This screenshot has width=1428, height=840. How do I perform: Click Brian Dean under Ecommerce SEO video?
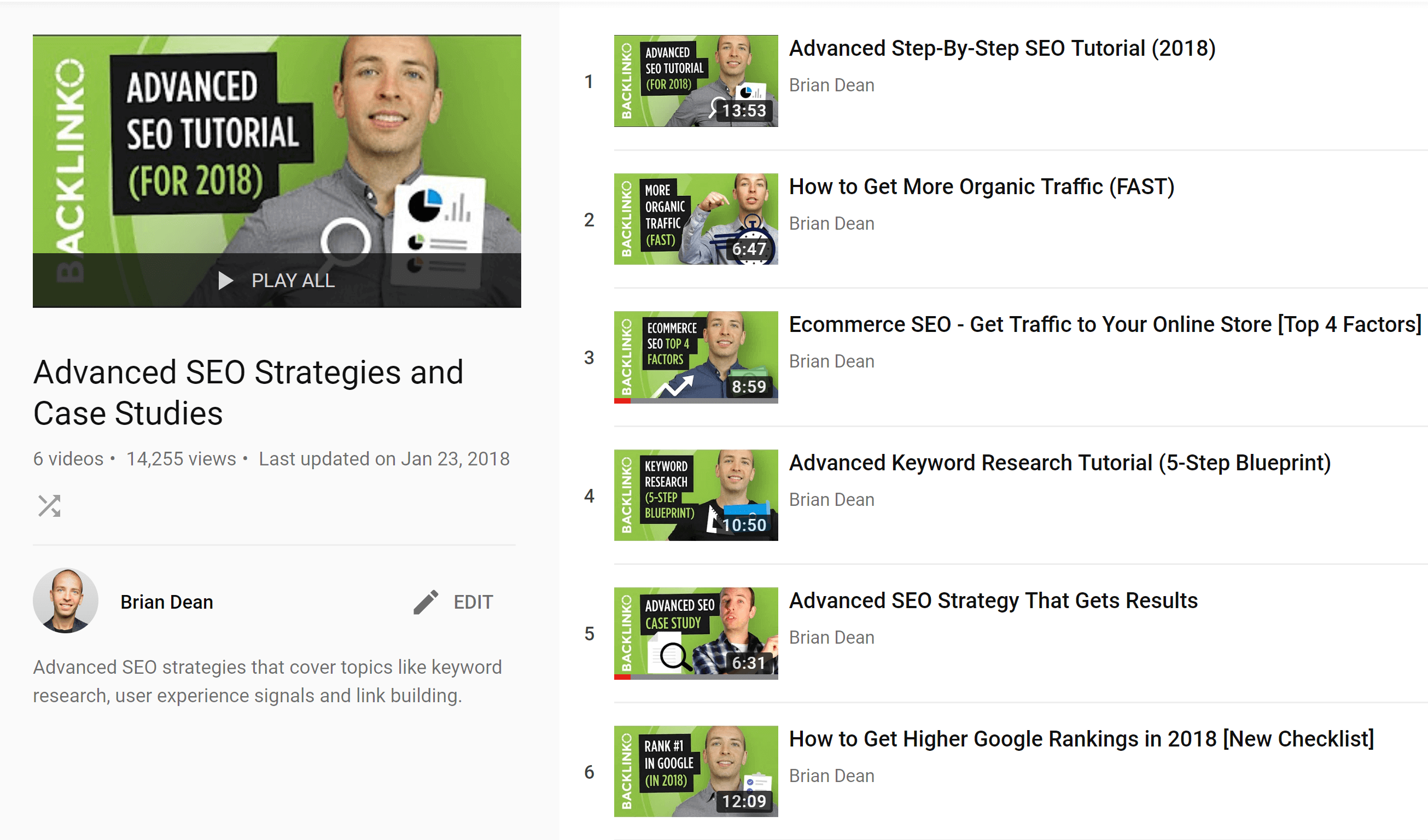831,361
